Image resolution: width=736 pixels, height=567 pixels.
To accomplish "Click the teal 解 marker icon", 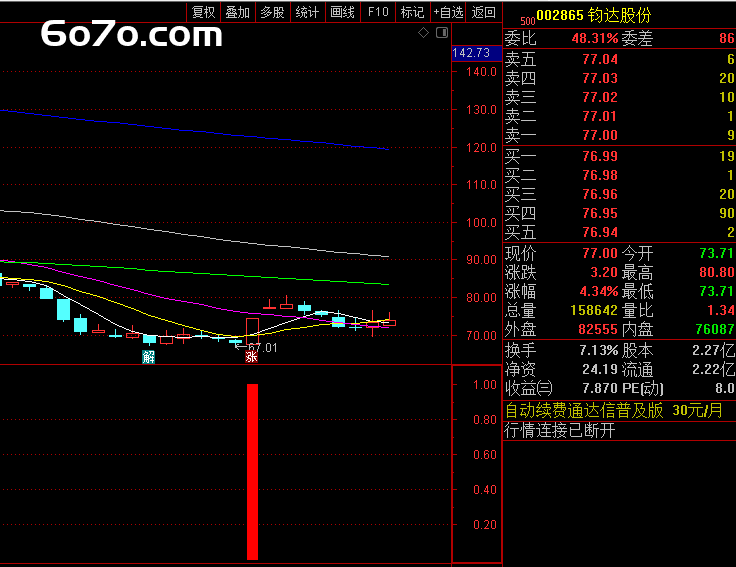I will [x=148, y=357].
